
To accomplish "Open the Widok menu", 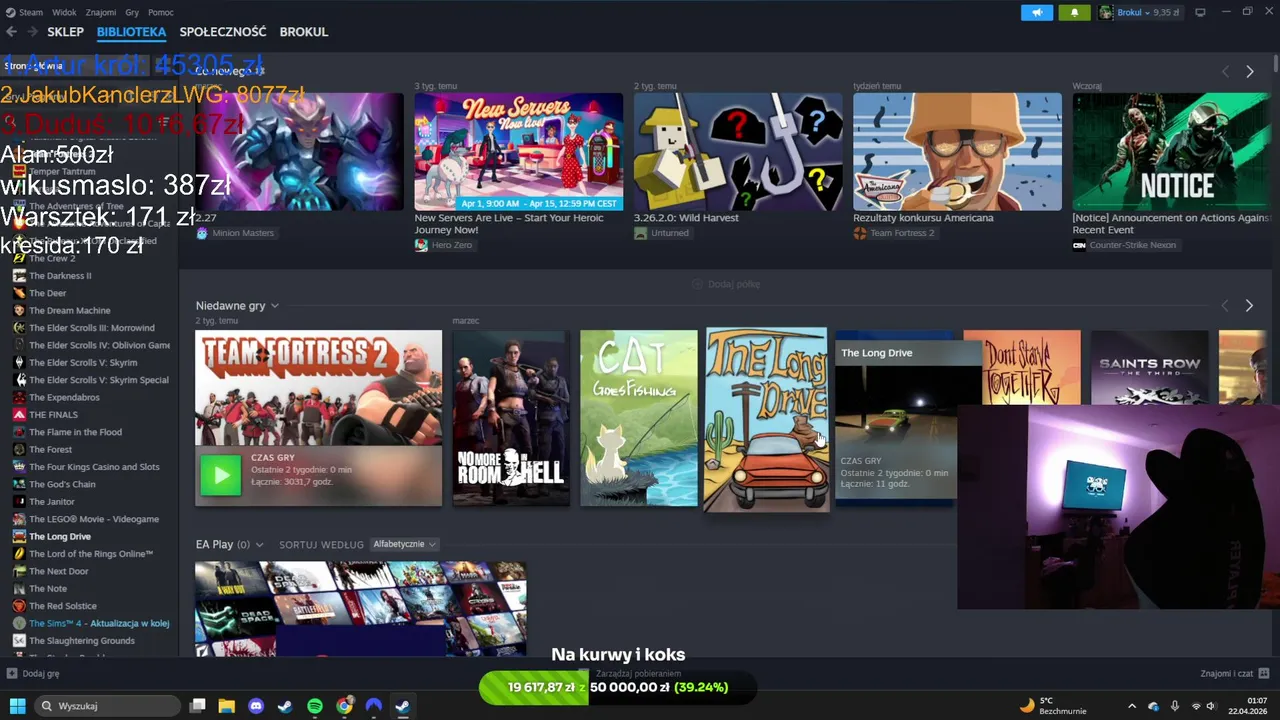I will [64, 12].
